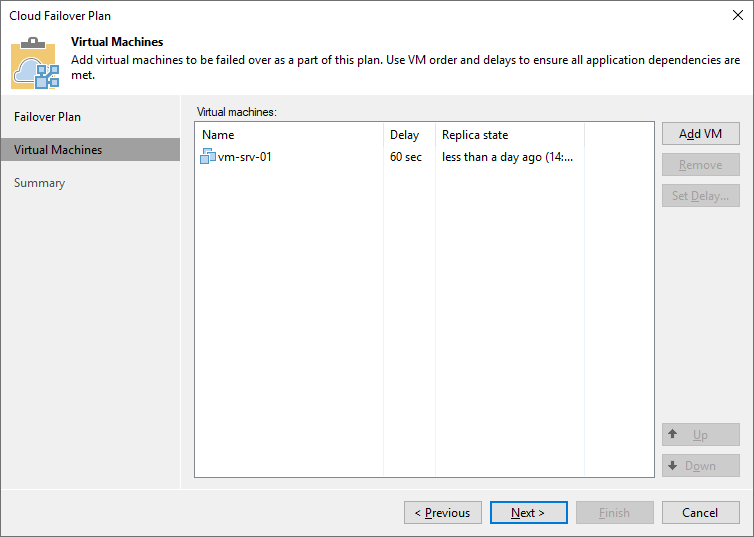Sort list by the Delay column header
The height and width of the screenshot is (537, 754).
click(405, 135)
